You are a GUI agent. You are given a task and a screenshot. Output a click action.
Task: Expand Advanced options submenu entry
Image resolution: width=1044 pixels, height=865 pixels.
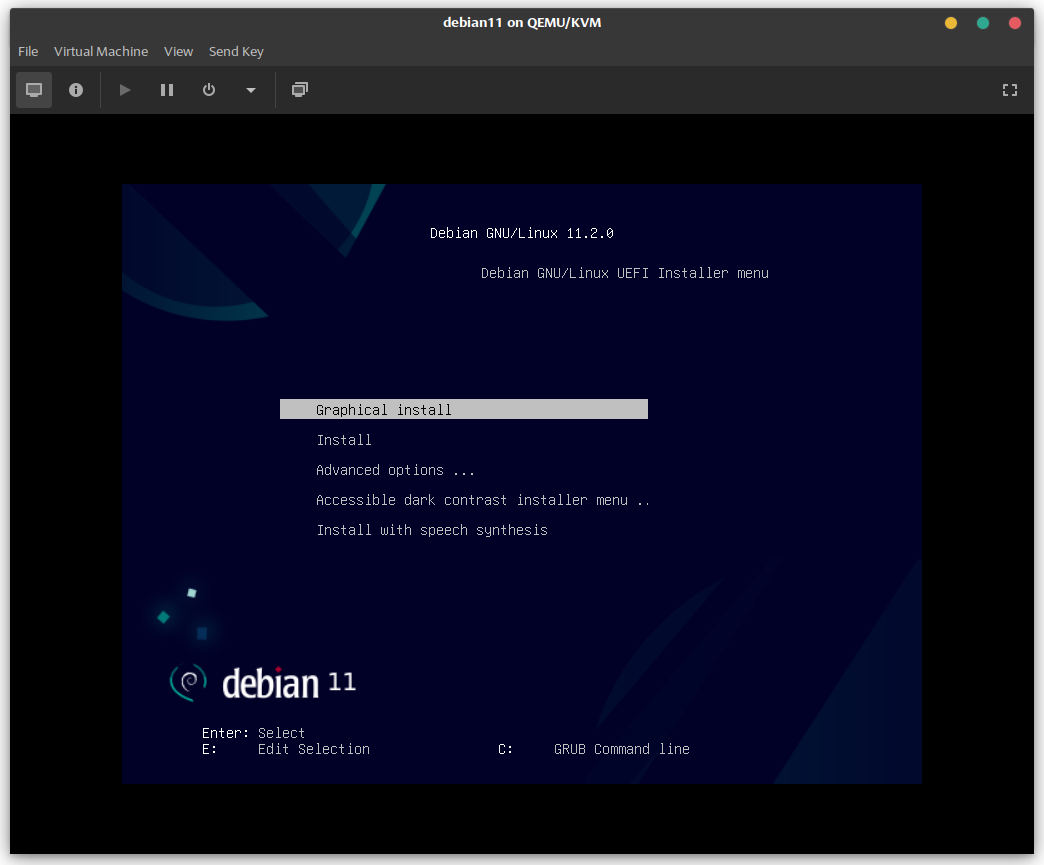tap(395, 470)
